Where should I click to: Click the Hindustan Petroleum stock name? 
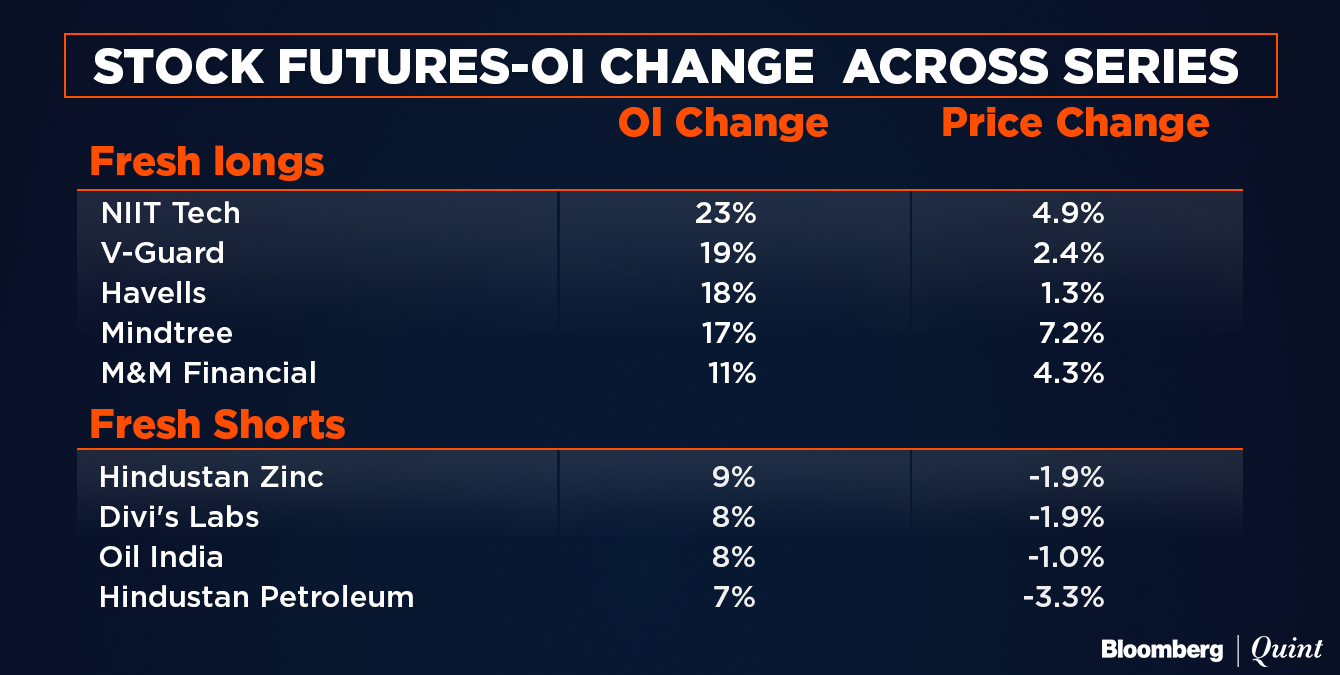(257, 597)
